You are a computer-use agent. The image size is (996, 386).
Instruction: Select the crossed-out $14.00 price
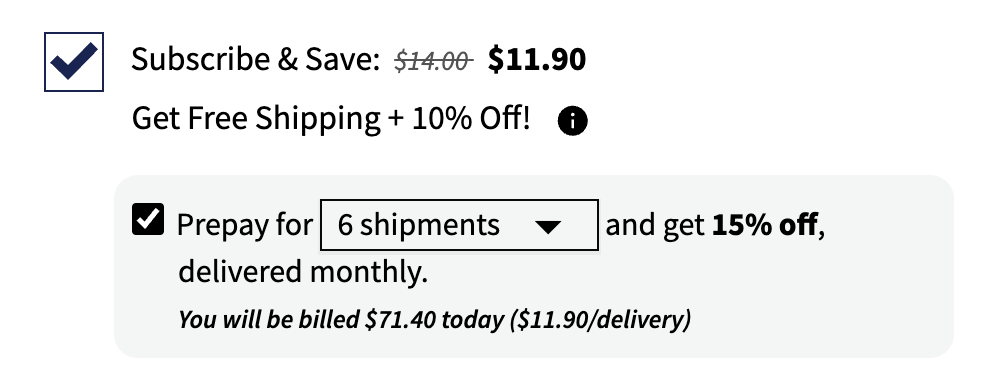coord(433,61)
